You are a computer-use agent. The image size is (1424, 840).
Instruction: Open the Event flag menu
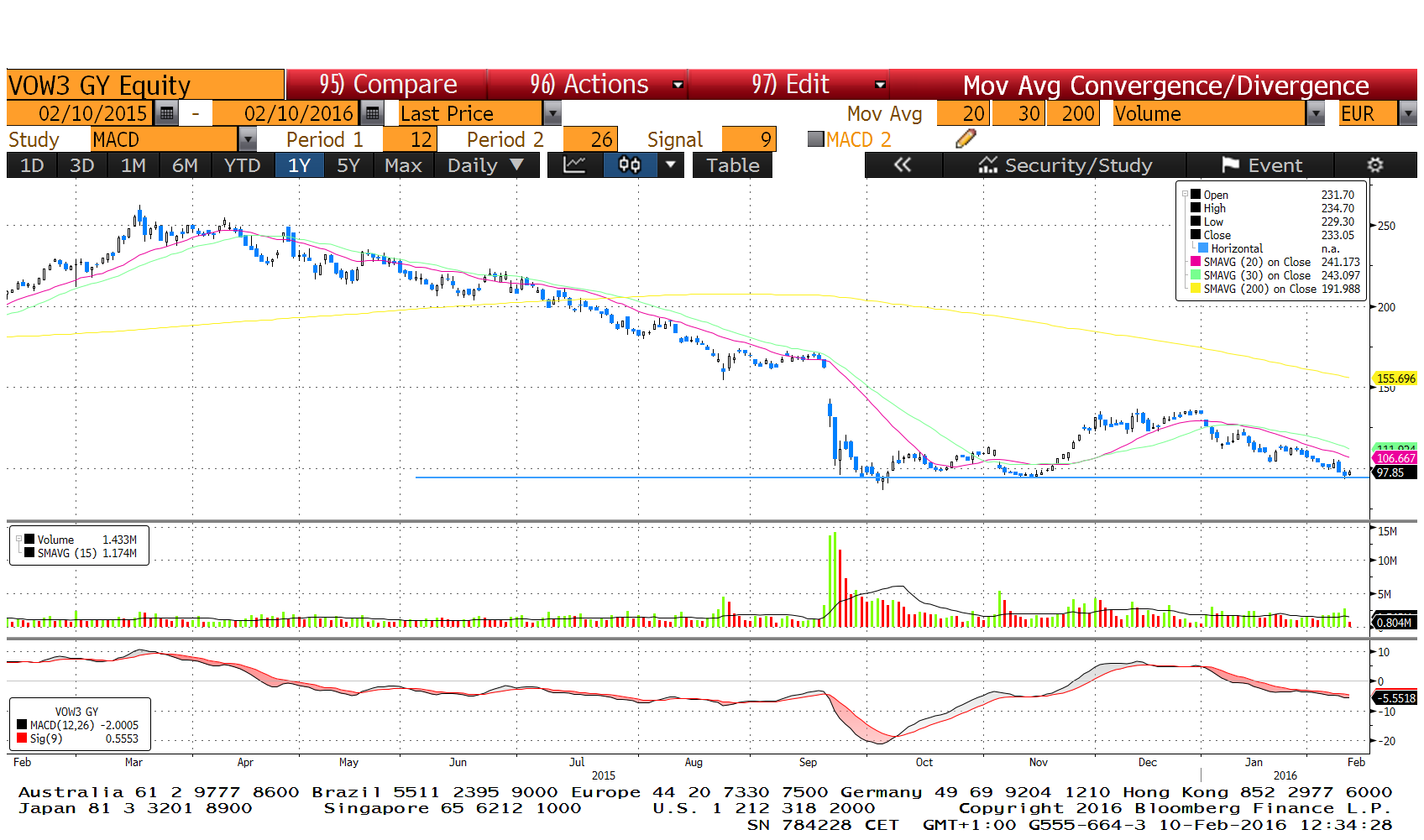coord(1261,165)
